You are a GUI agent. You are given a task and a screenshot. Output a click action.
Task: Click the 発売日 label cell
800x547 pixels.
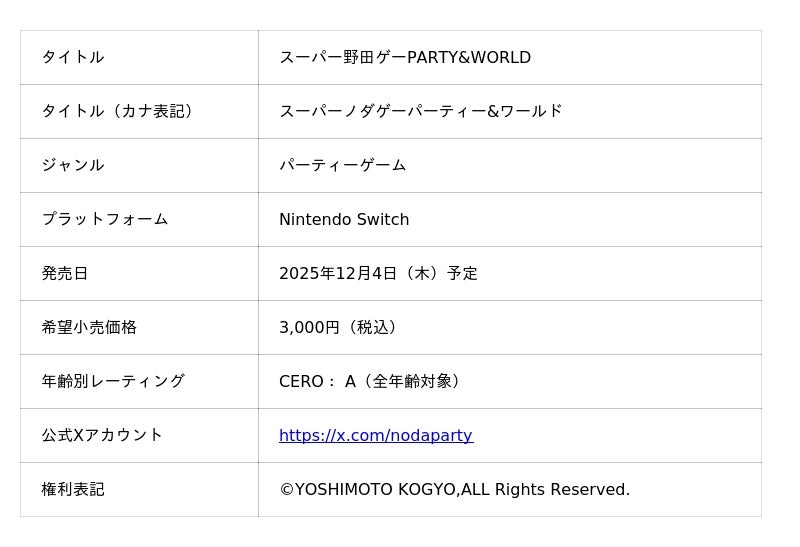(65, 274)
